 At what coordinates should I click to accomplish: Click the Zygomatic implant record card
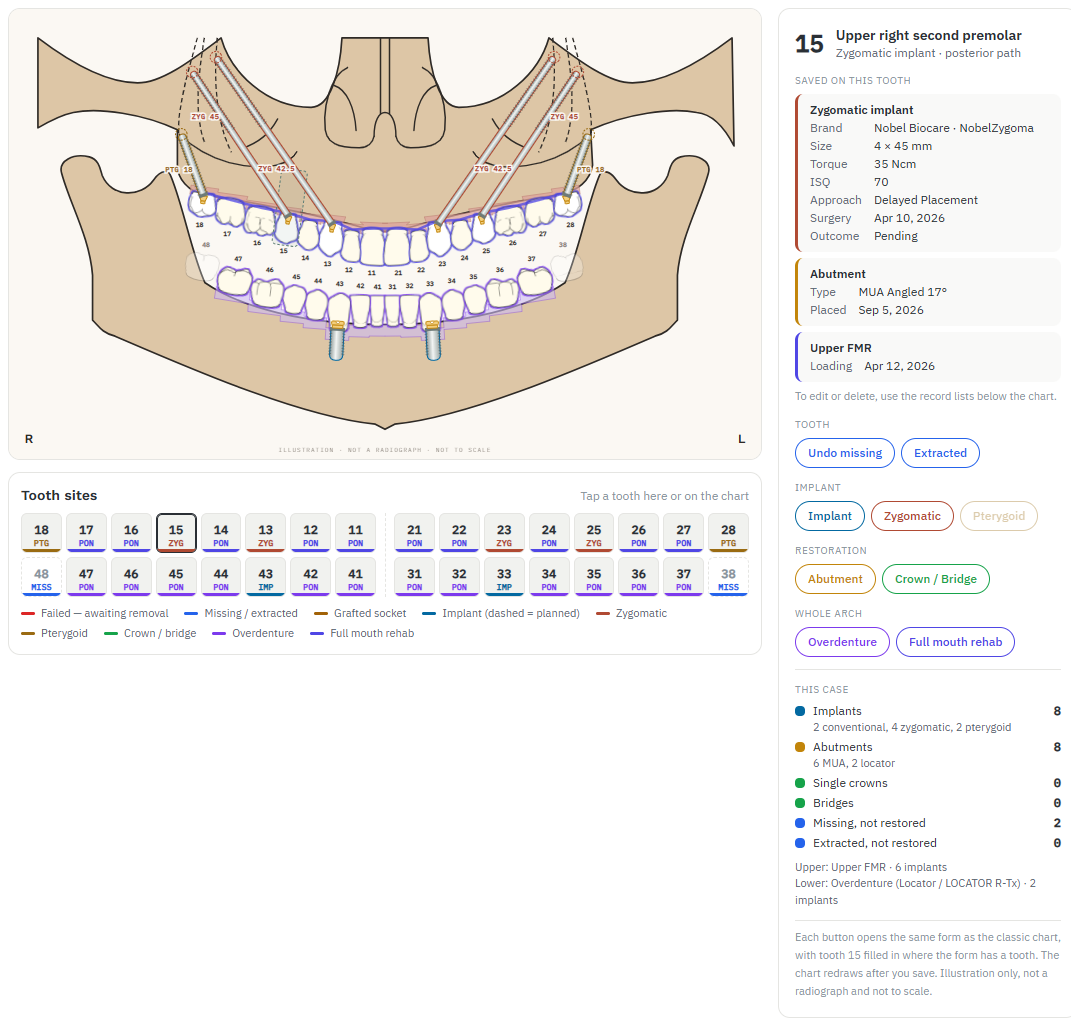click(928, 173)
